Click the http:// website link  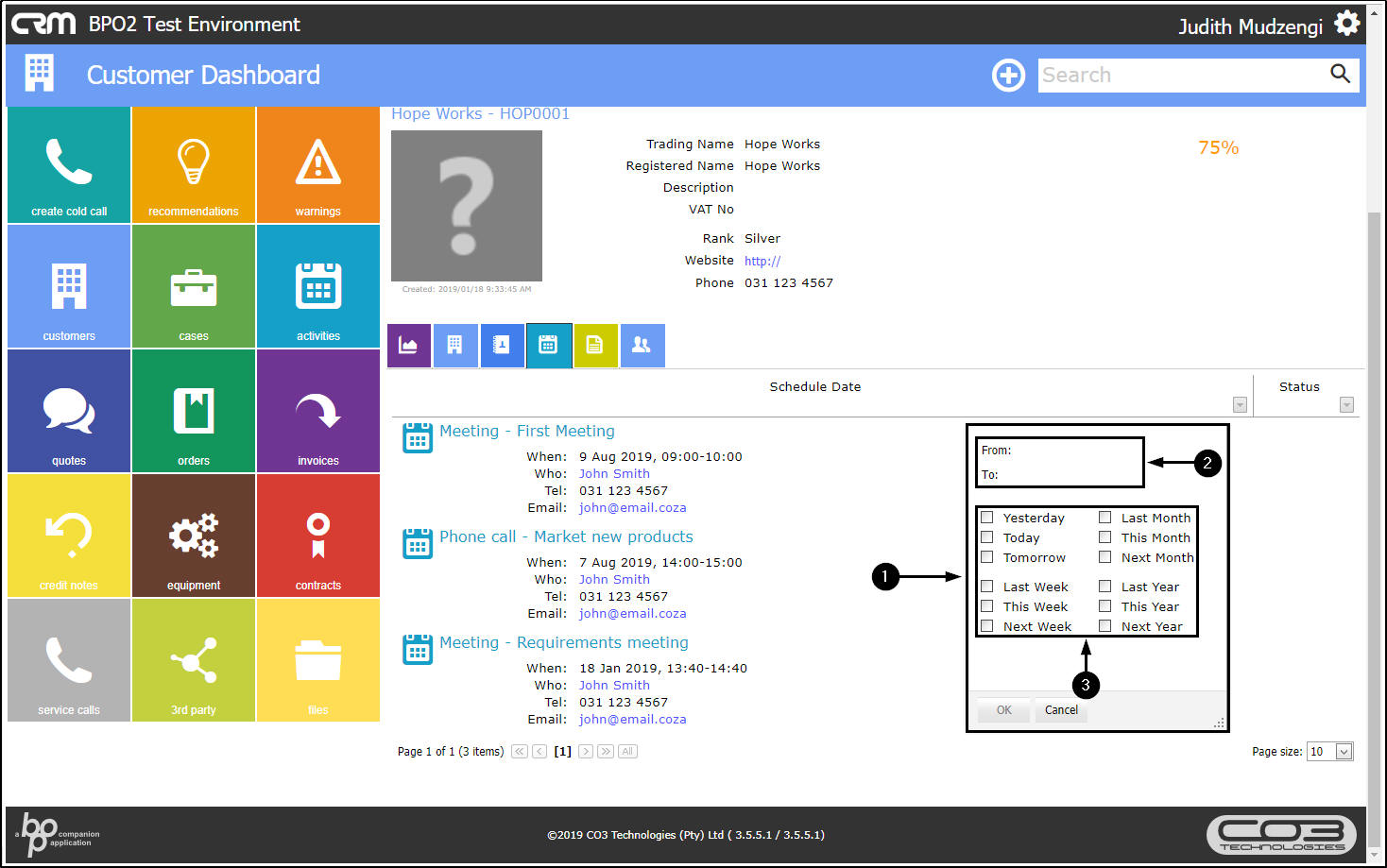(762, 261)
